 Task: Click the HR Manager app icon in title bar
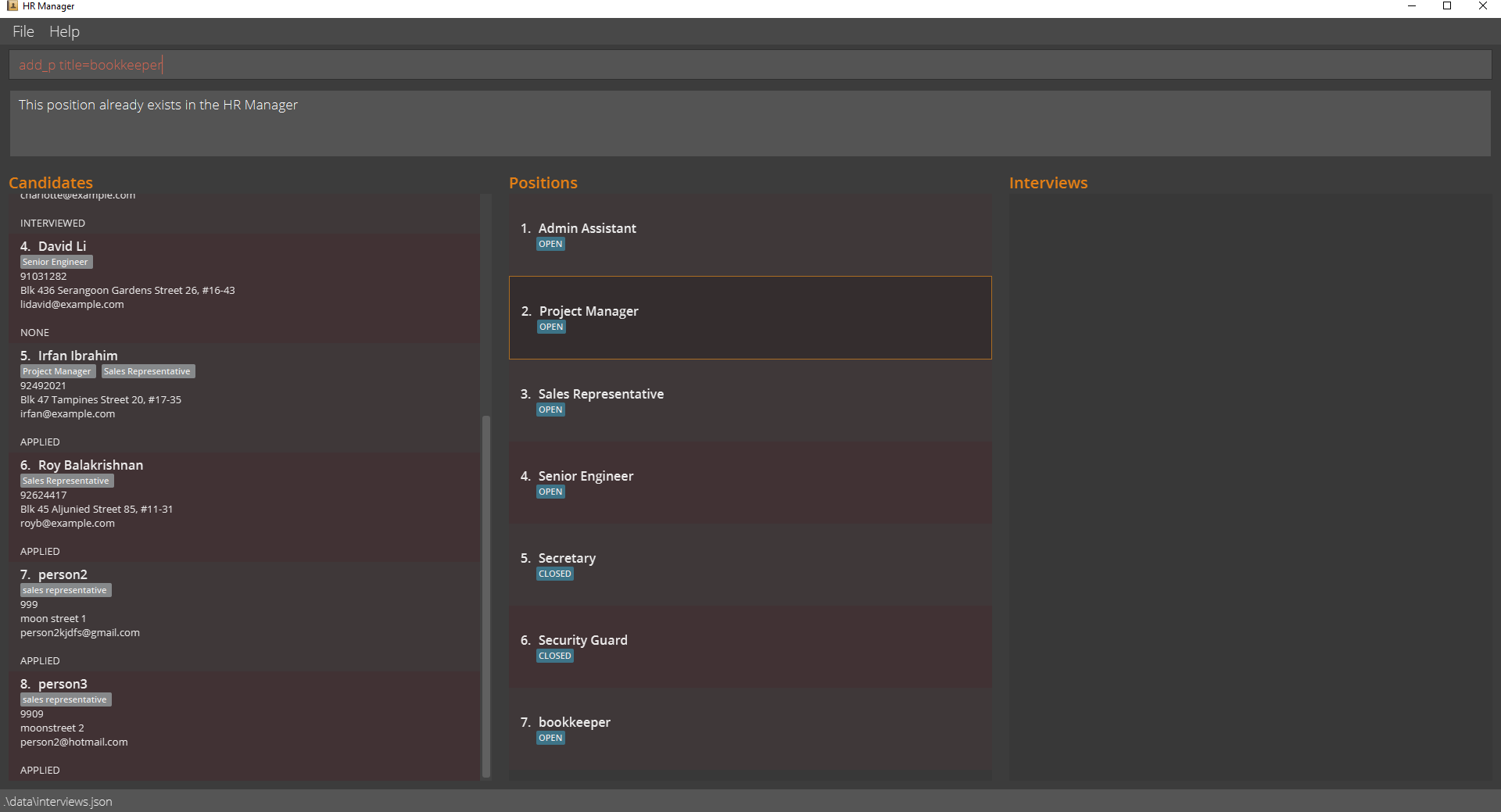coord(12,6)
